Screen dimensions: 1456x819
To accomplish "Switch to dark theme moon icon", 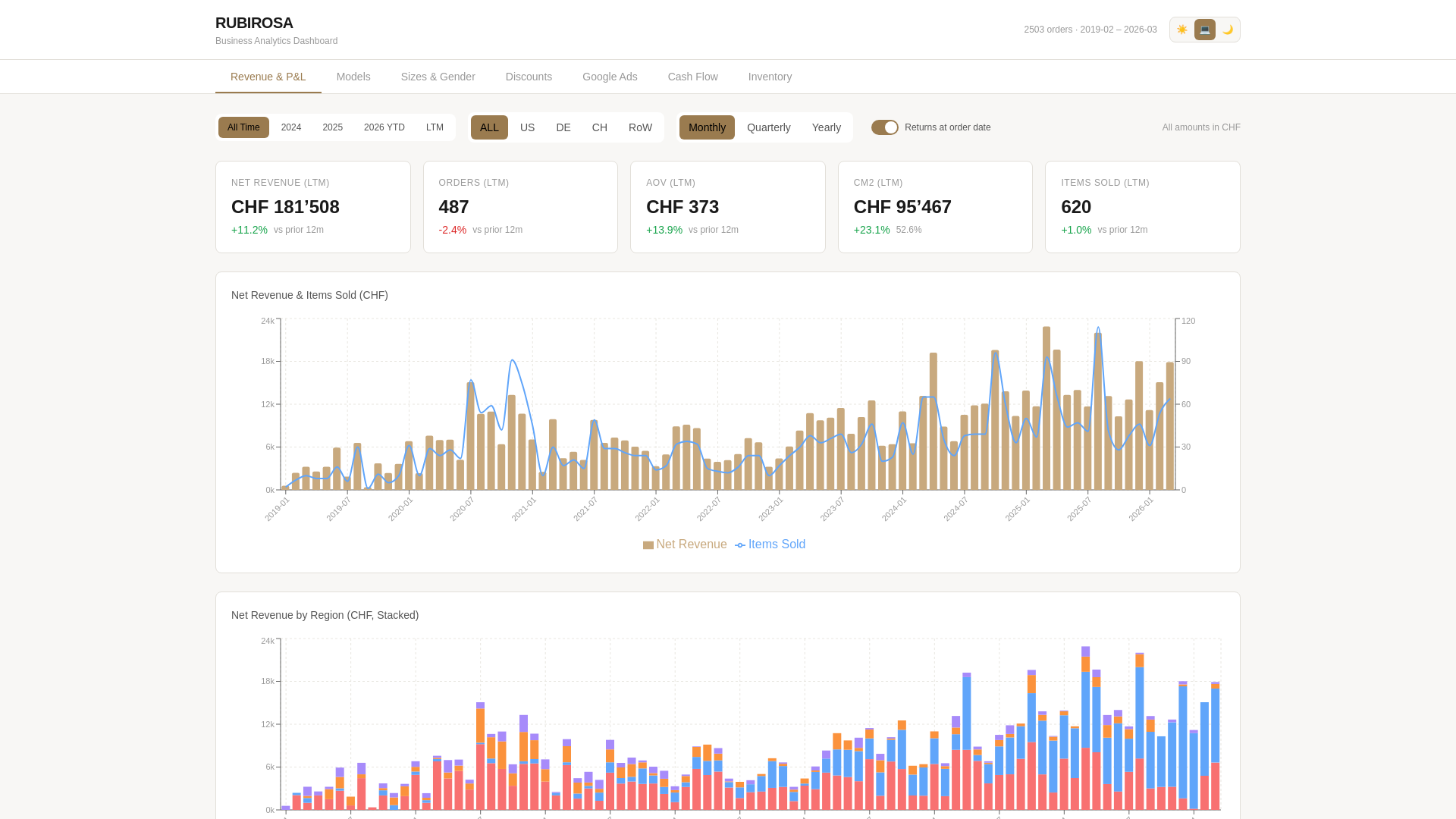I will tap(1227, 30).
